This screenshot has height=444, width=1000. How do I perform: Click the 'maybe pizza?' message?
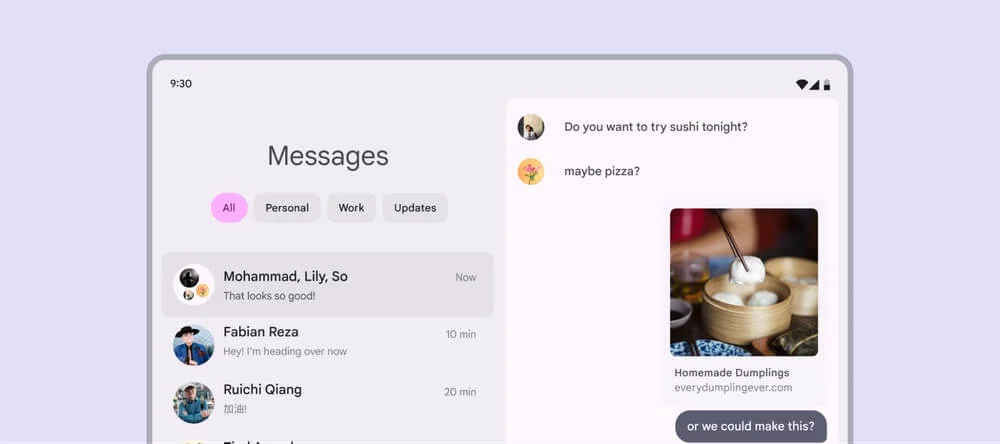602,172
